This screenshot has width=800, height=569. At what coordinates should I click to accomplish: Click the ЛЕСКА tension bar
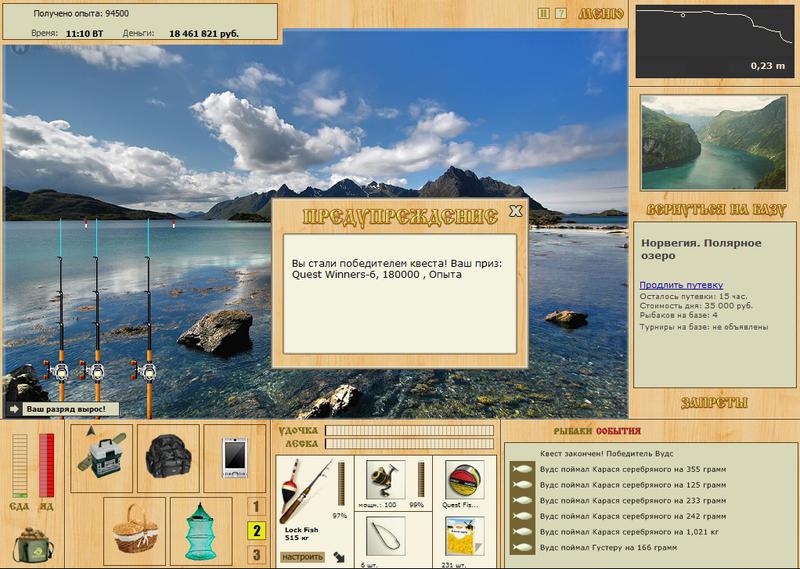point(409,443)
